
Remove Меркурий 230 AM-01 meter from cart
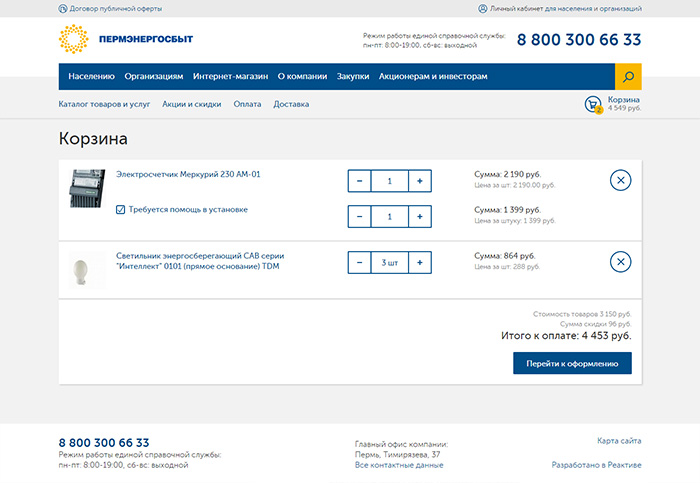(x=620, y=180)
